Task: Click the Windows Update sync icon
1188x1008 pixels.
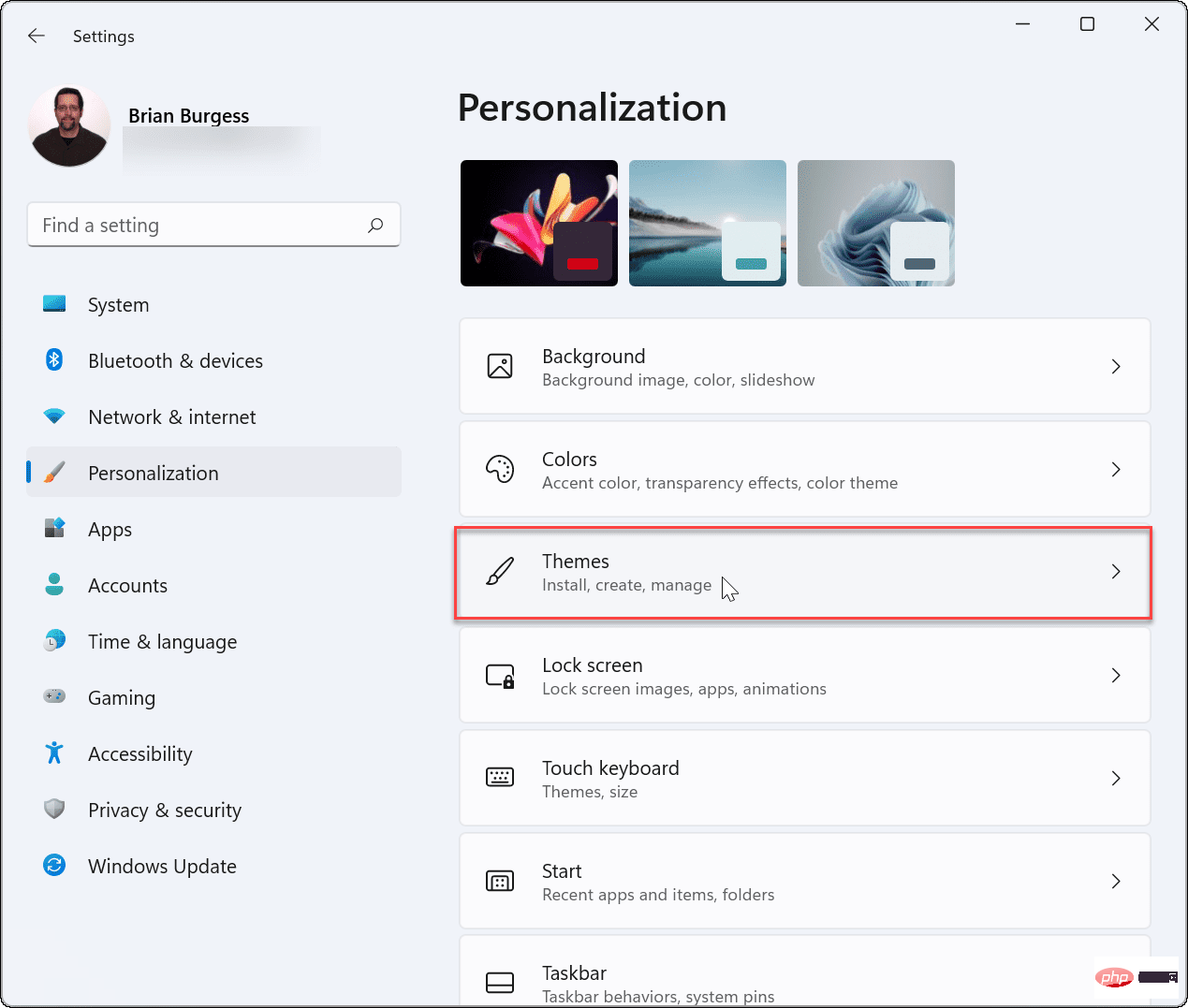Action: 54,865
